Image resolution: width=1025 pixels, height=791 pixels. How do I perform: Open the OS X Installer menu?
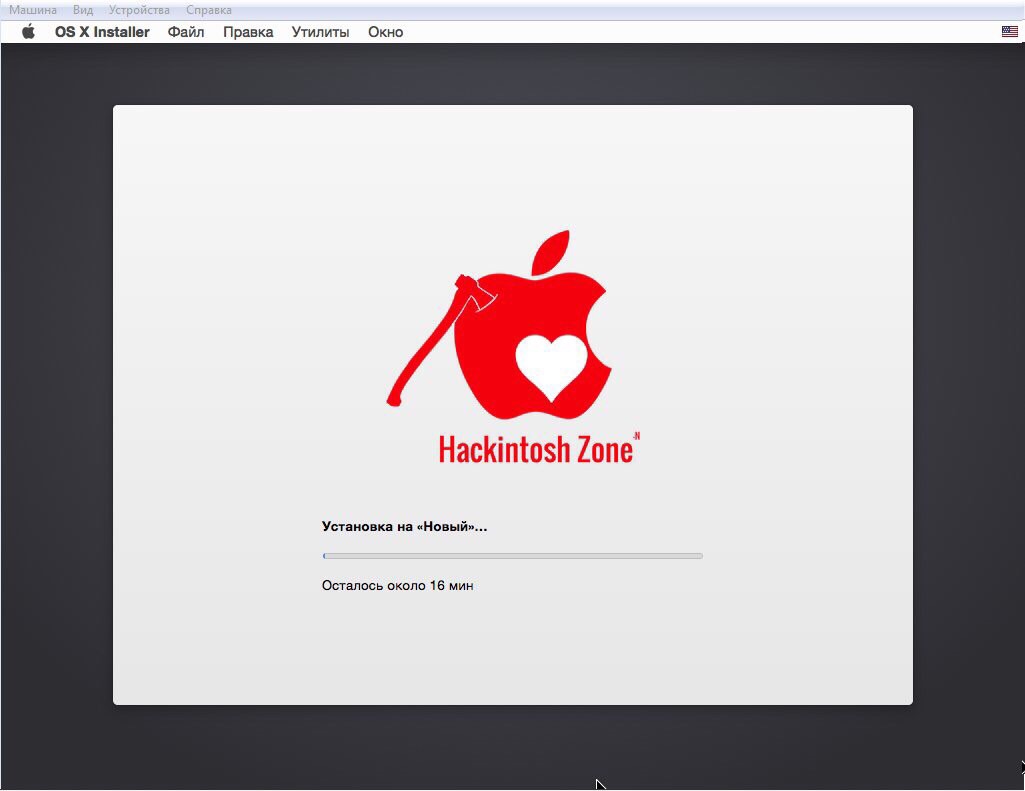(x=102, y=32)
